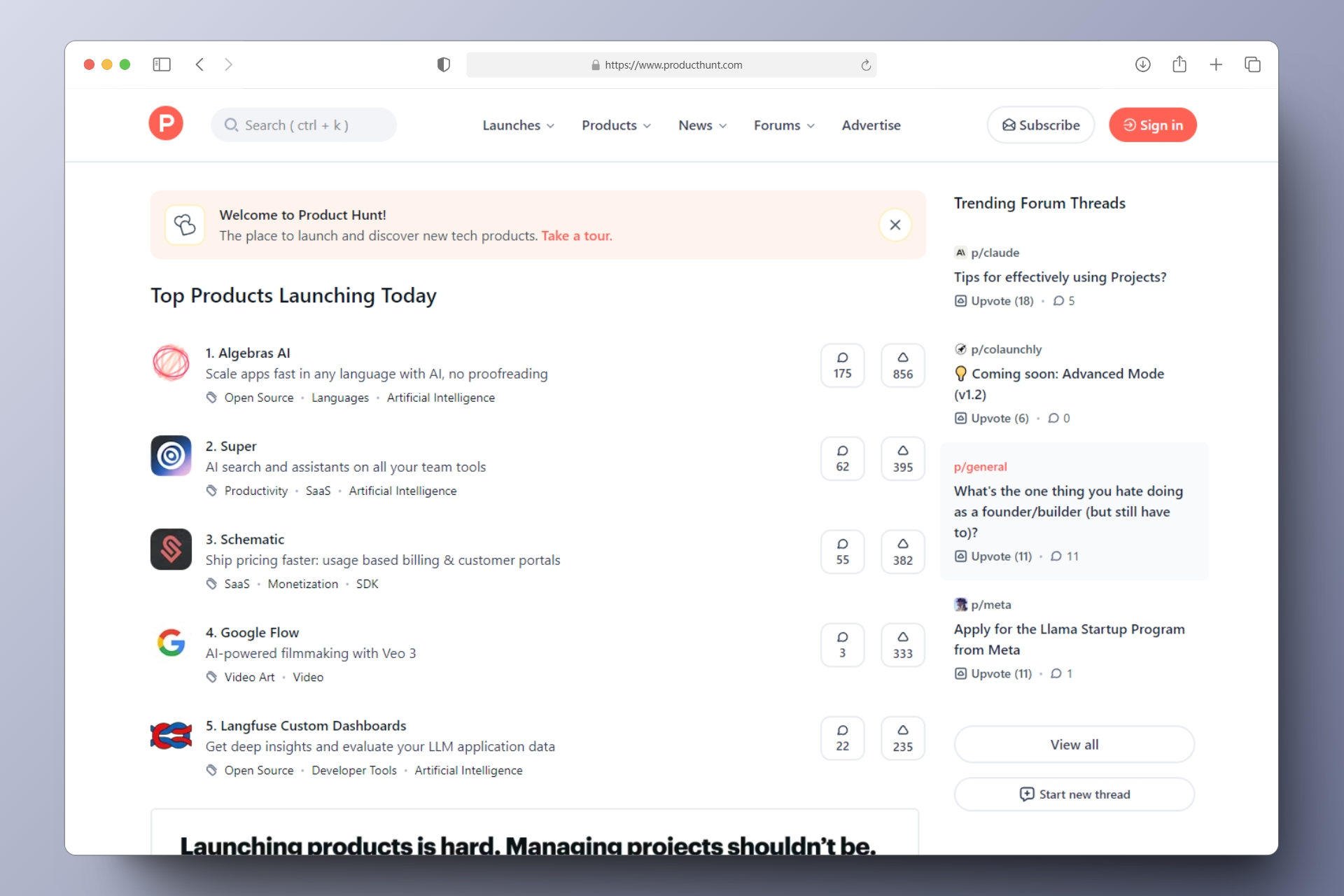Open the Google Flow logo

pyautogui.click(x=171, y=642)
